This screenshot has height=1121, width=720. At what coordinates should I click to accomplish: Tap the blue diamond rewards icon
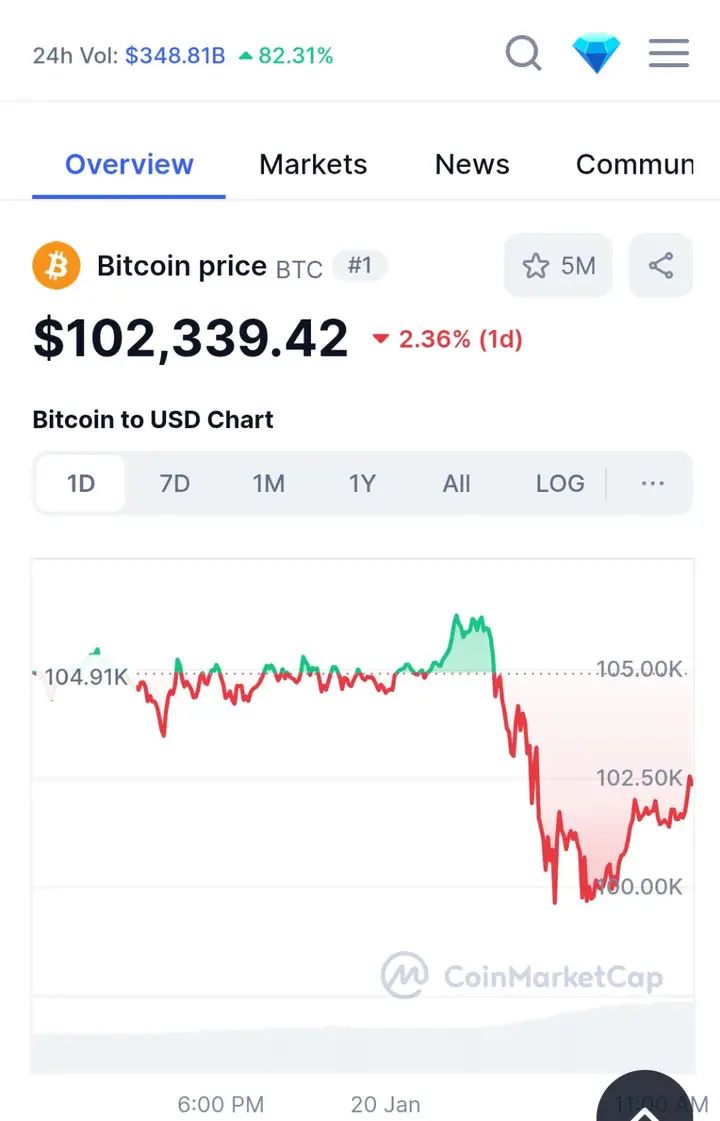596,53
